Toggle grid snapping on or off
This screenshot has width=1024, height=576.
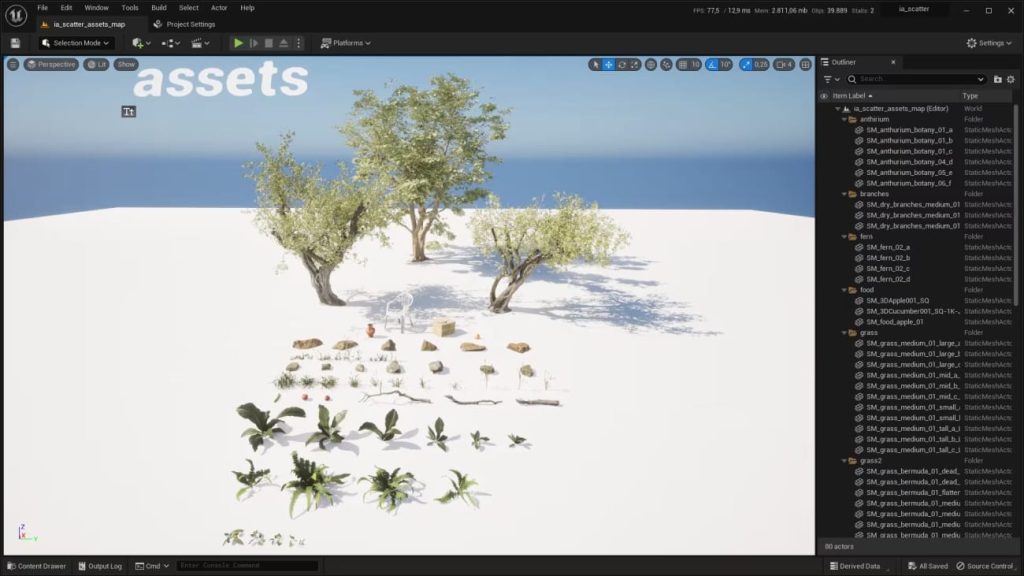pos(681,64)
